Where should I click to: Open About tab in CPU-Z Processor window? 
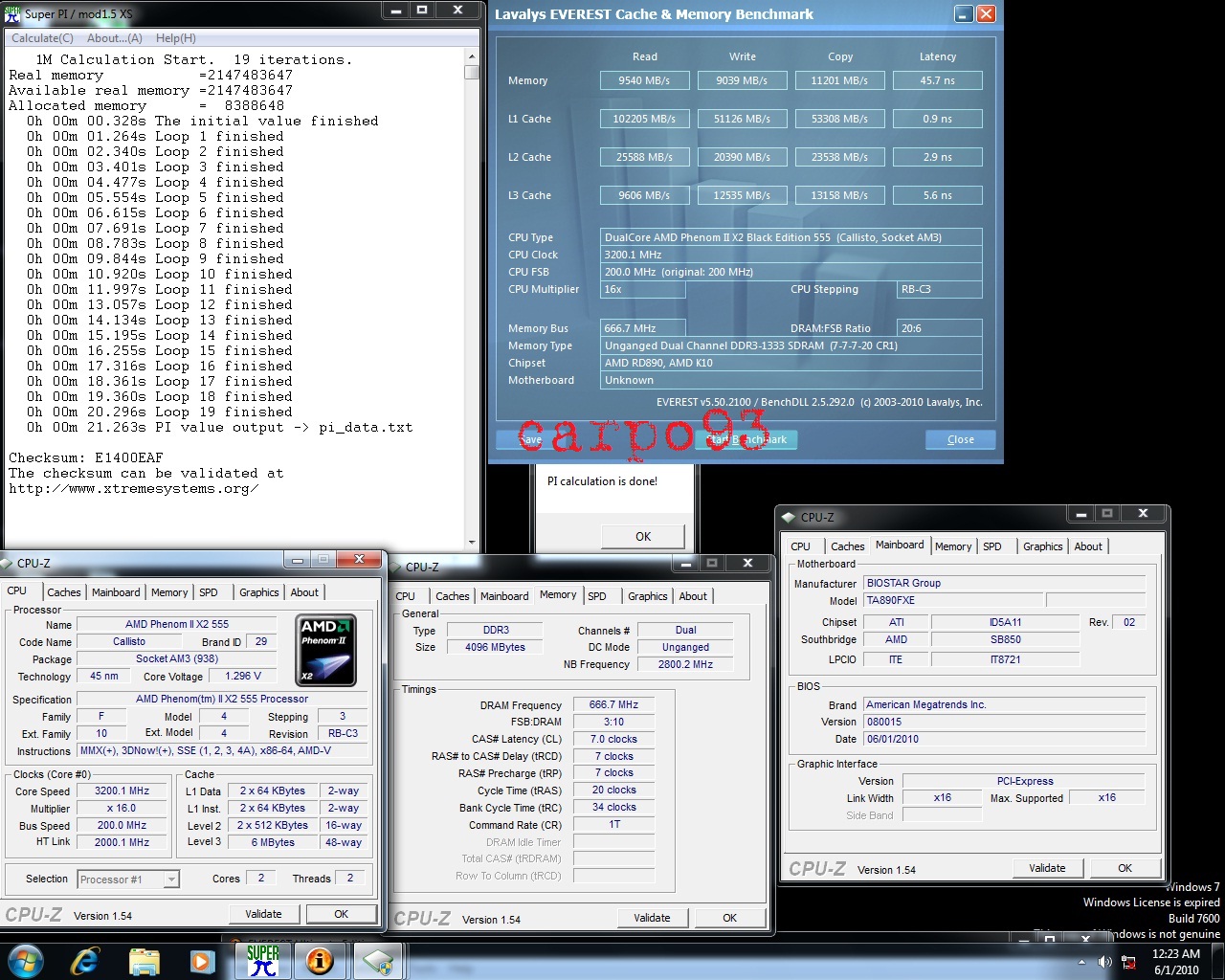(304, 592)
